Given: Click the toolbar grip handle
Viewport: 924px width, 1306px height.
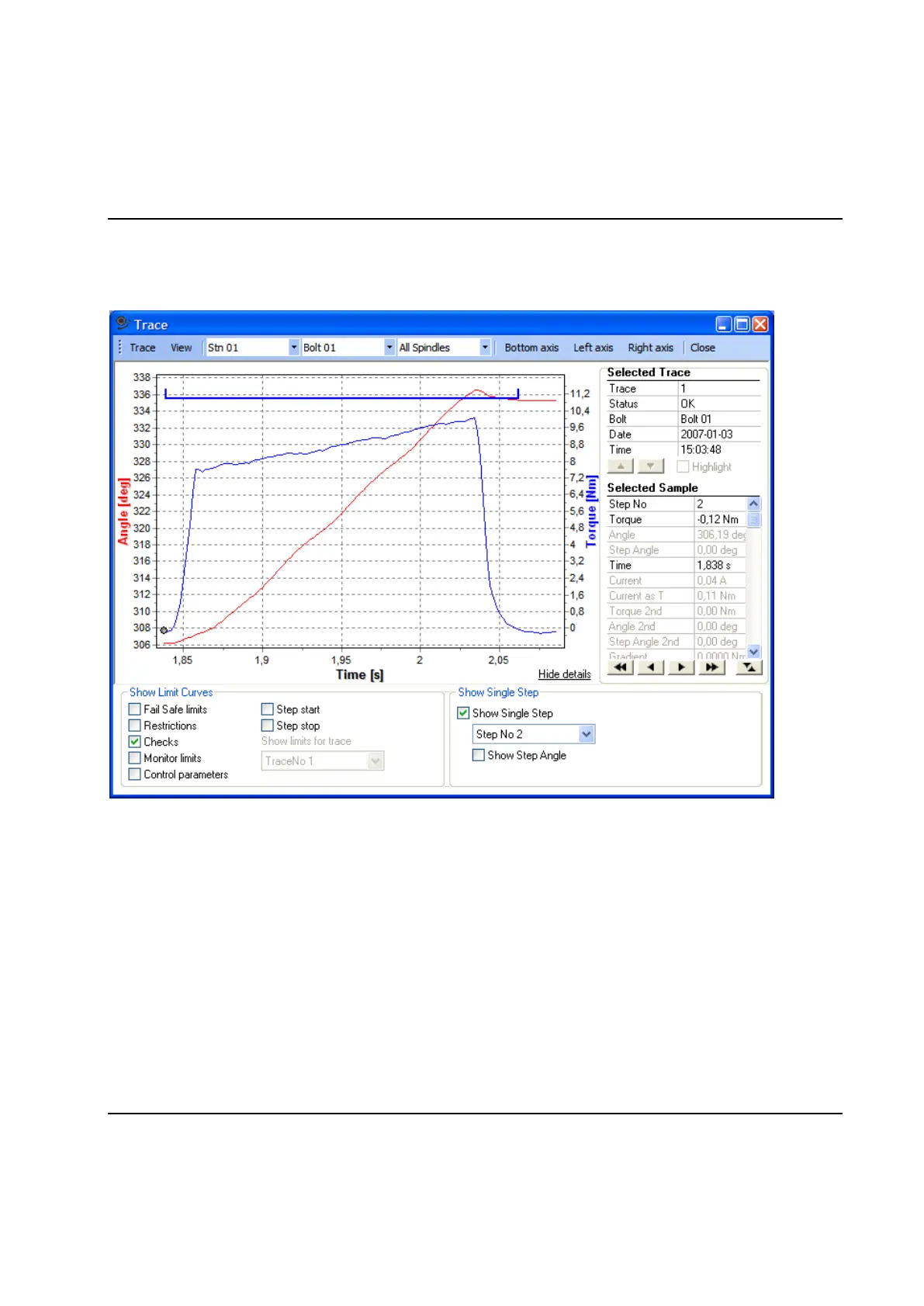Looking at the screenshot, I should pos(119,348).
